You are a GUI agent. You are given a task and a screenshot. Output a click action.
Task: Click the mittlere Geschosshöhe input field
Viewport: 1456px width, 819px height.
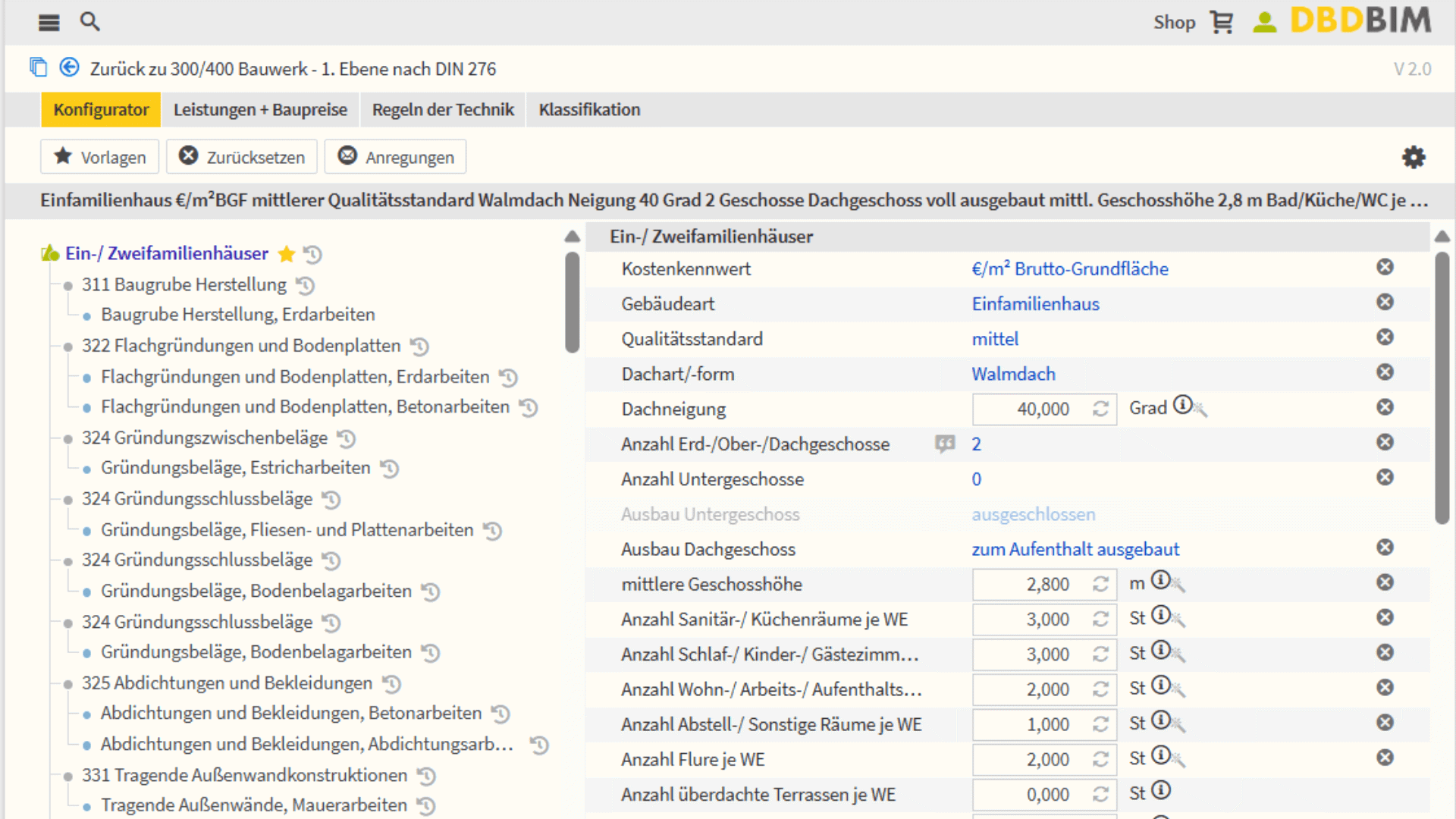[x=1031, y=585]
